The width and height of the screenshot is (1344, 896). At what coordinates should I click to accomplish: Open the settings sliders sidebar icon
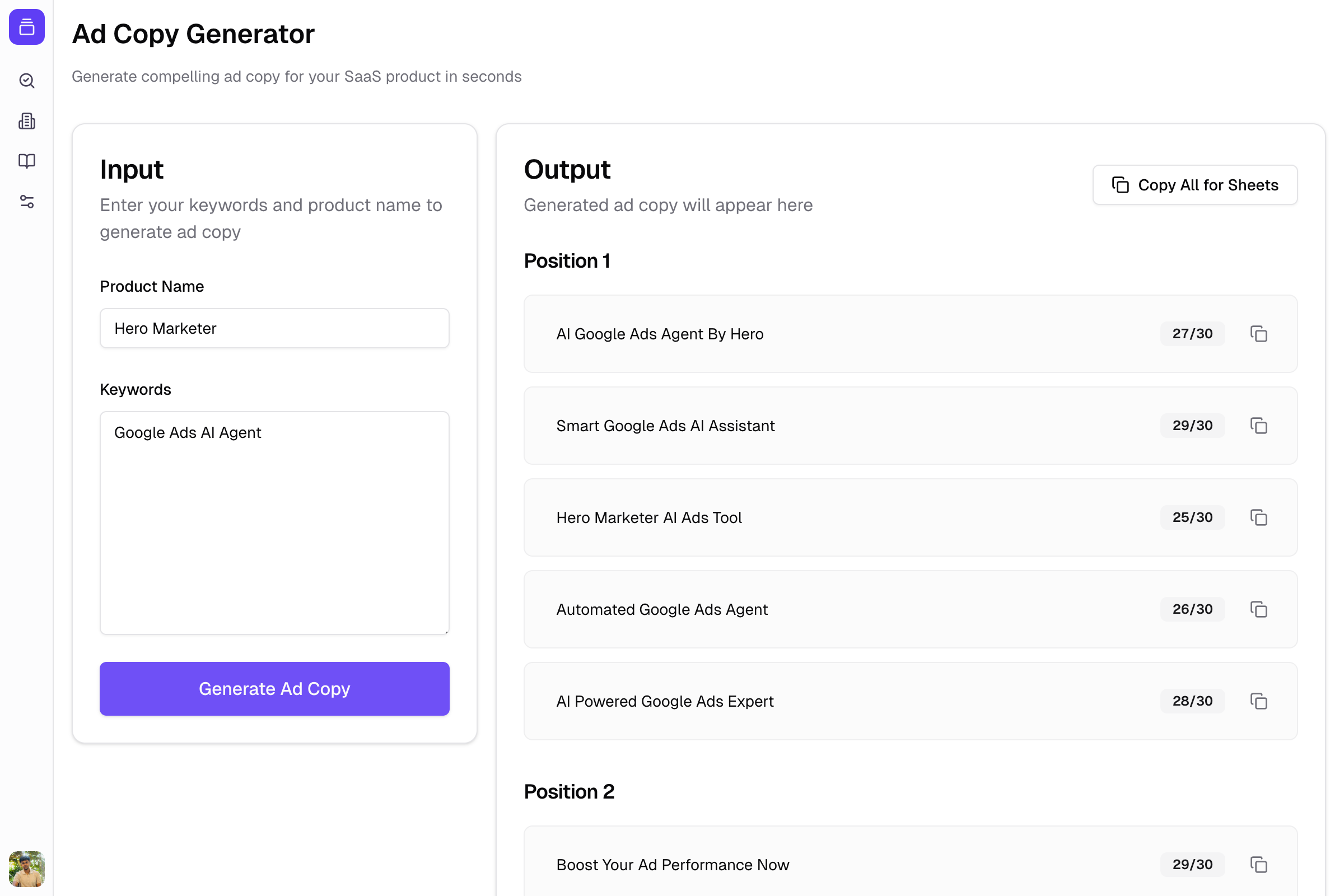(x=27, y=202)
